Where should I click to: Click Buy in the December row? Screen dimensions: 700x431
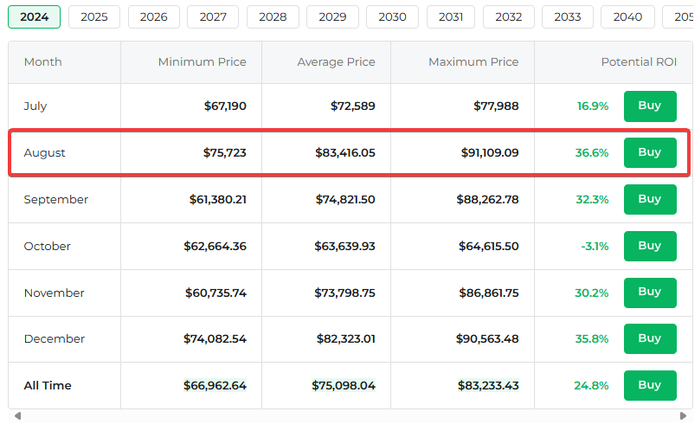pos(649,339)
